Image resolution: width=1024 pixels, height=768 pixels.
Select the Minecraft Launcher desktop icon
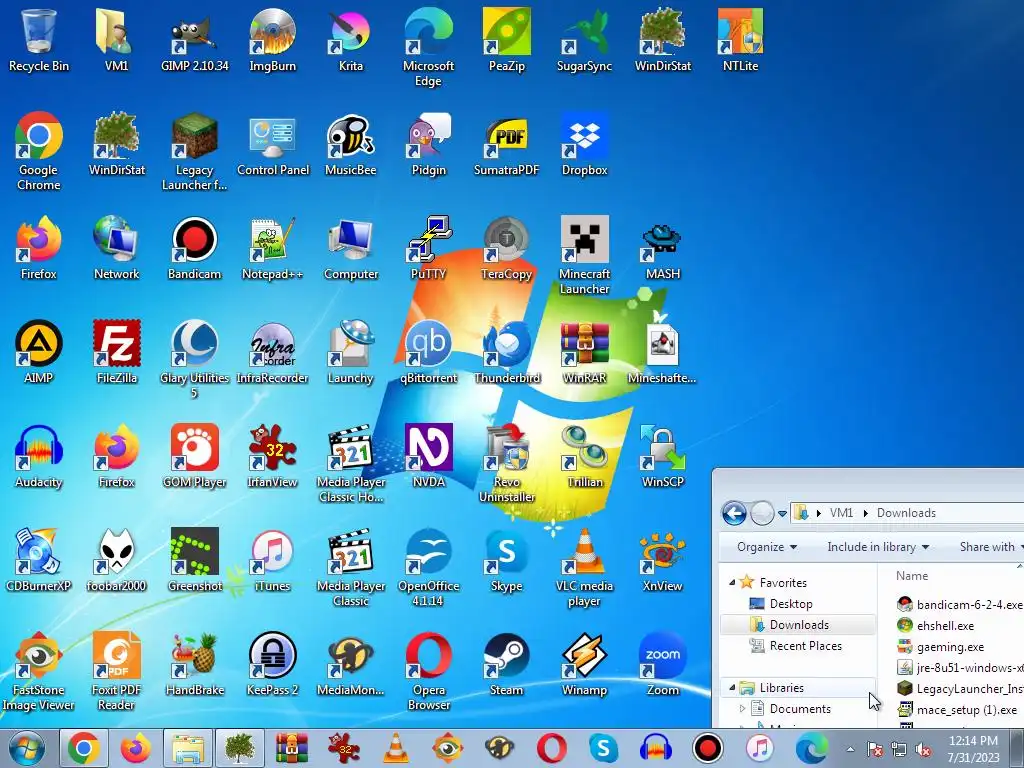tap(584, 255)
